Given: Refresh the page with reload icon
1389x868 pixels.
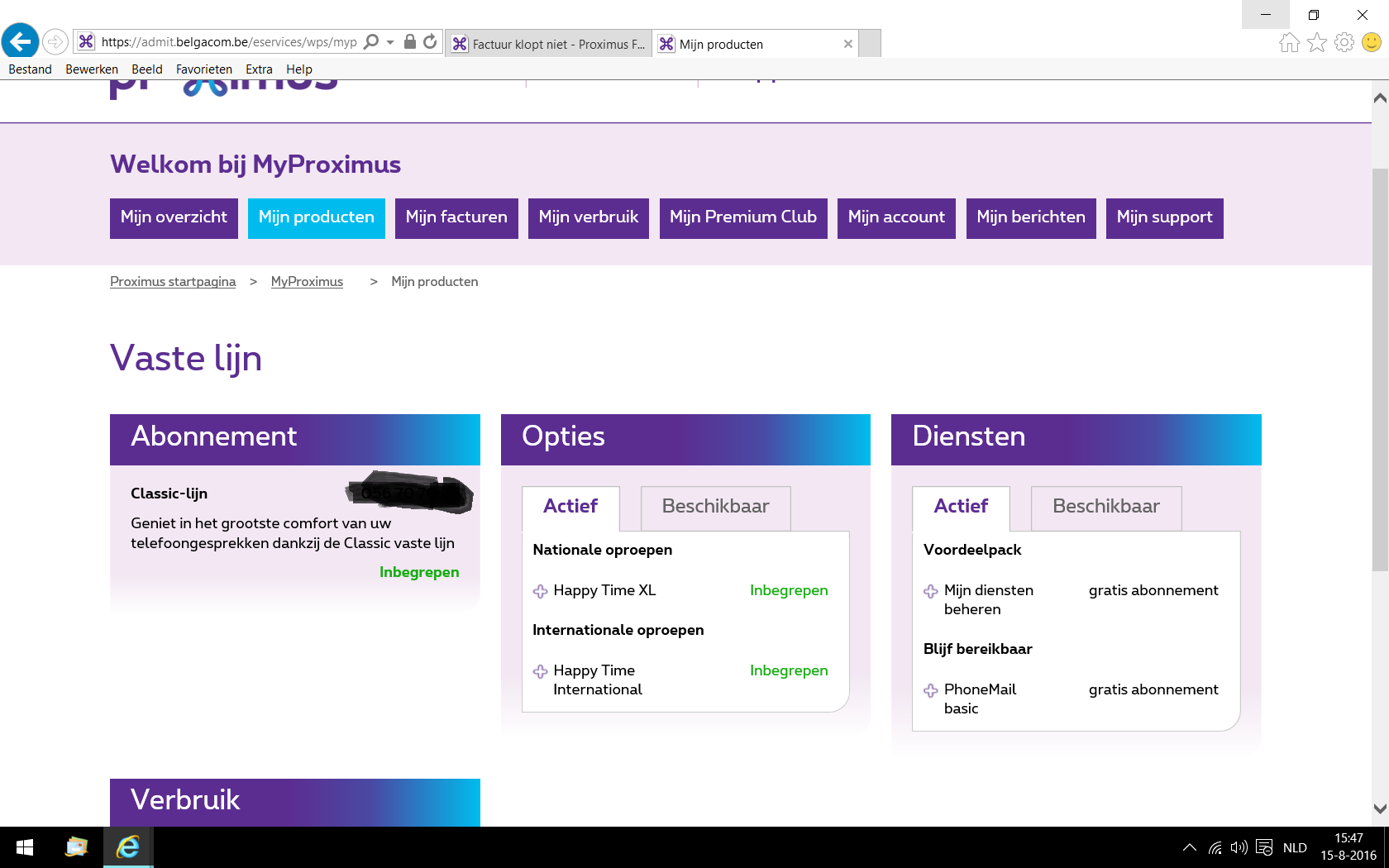Looking at the screenshot, I should click(x=430, y=41).
